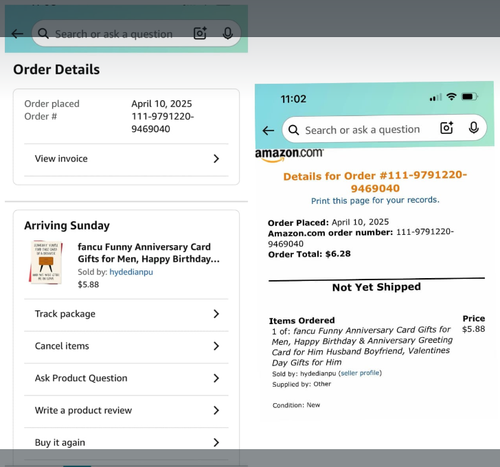Open the anniversary card product thumbnail
This screenshot has height=467, width=500.
[46, 262]
